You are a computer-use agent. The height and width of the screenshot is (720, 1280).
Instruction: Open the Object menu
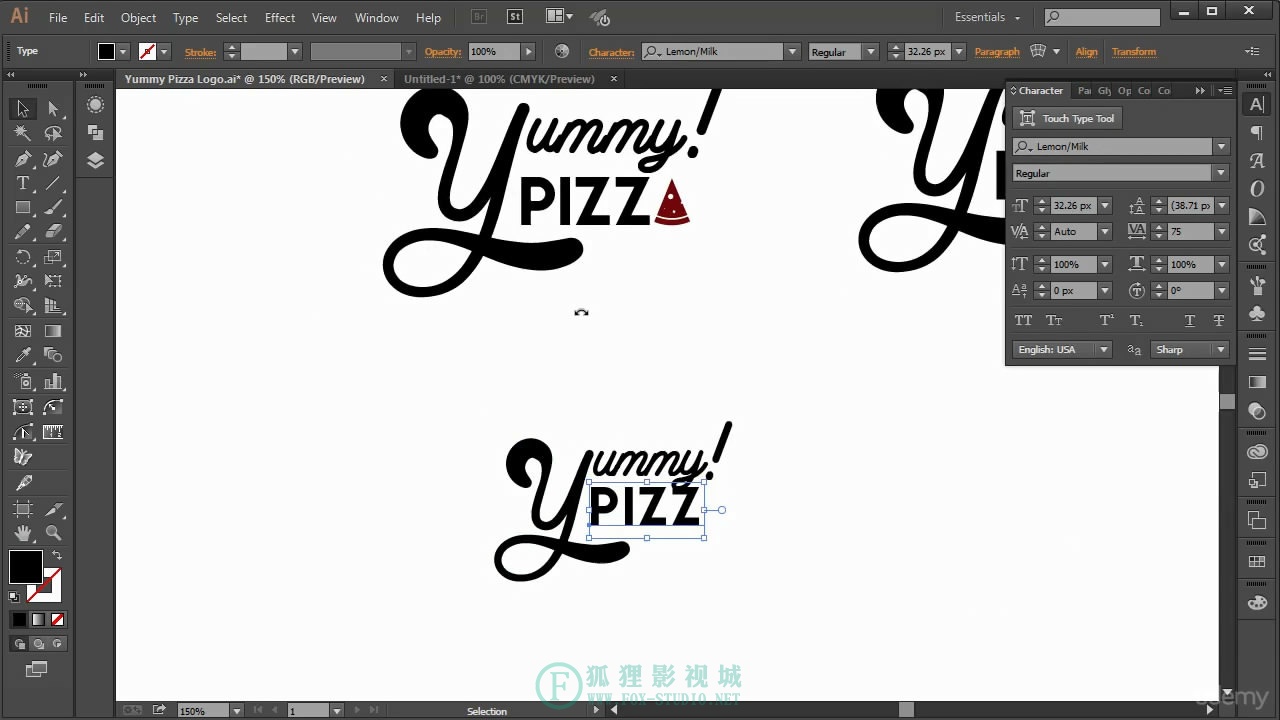tap(138, 18)
